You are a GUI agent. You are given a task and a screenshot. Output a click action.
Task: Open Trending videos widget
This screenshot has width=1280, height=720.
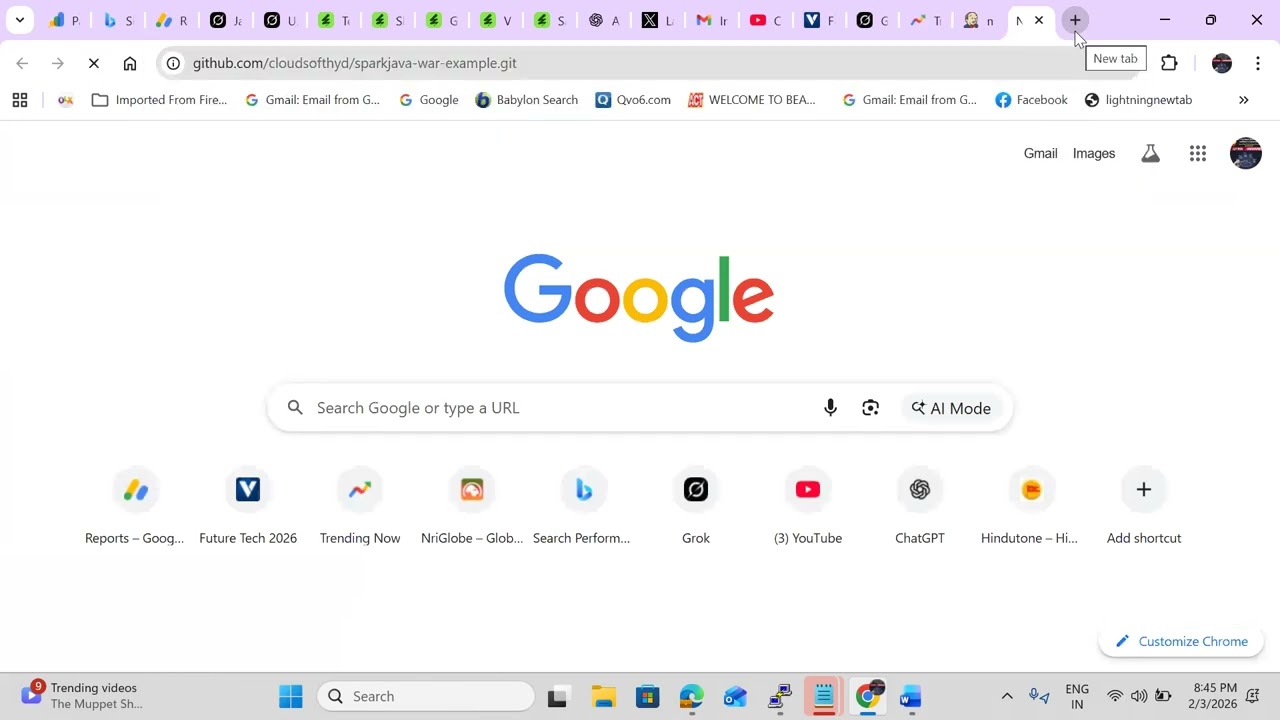pos(85,696)
